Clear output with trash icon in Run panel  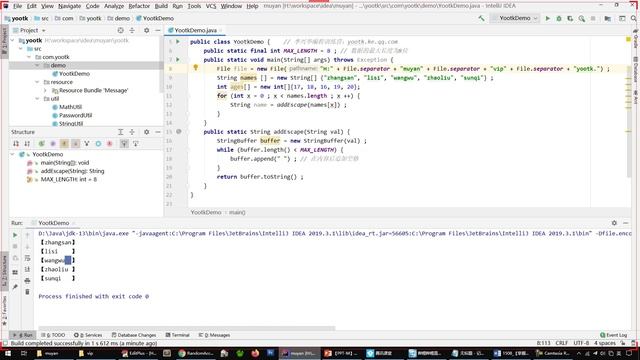click(x=27, y=292)
